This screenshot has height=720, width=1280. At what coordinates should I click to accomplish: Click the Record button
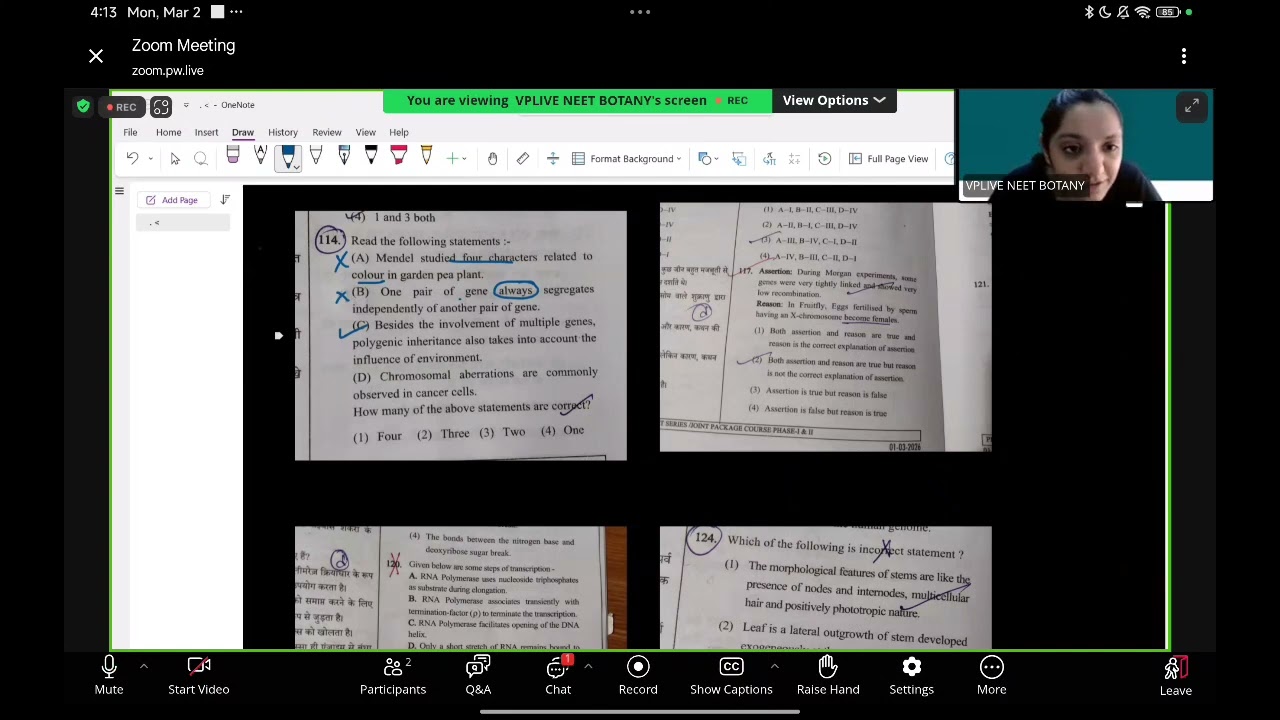(x=638, y=675)
